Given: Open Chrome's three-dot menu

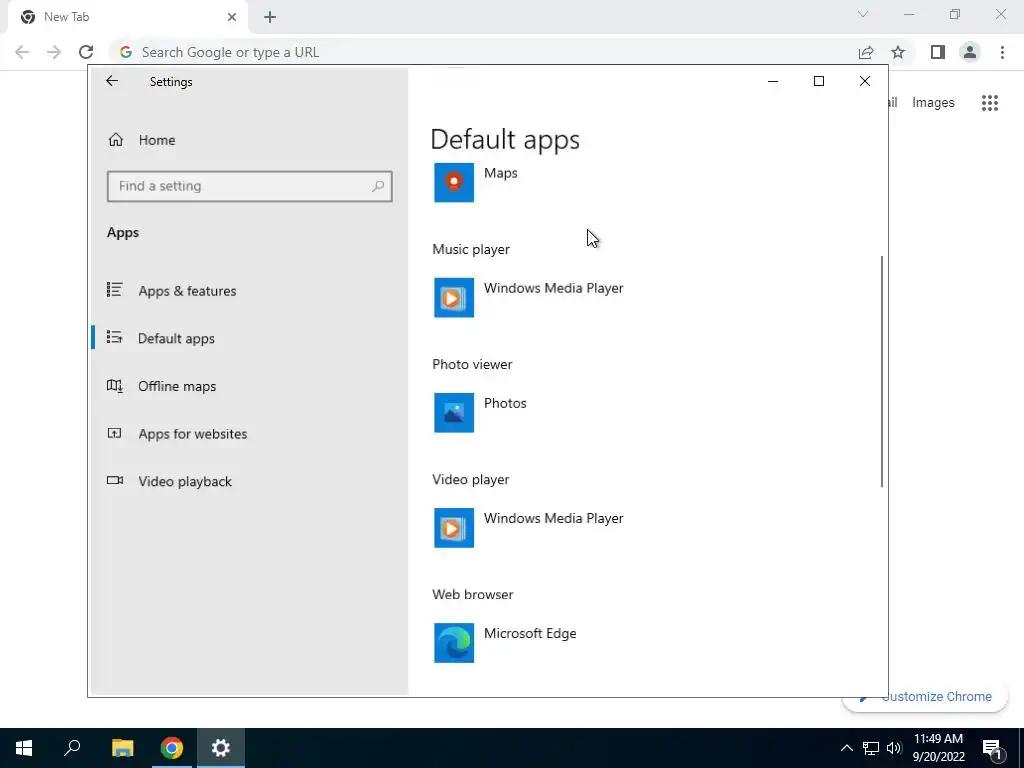Looking at the screenshot, I should coord(1002,52).
